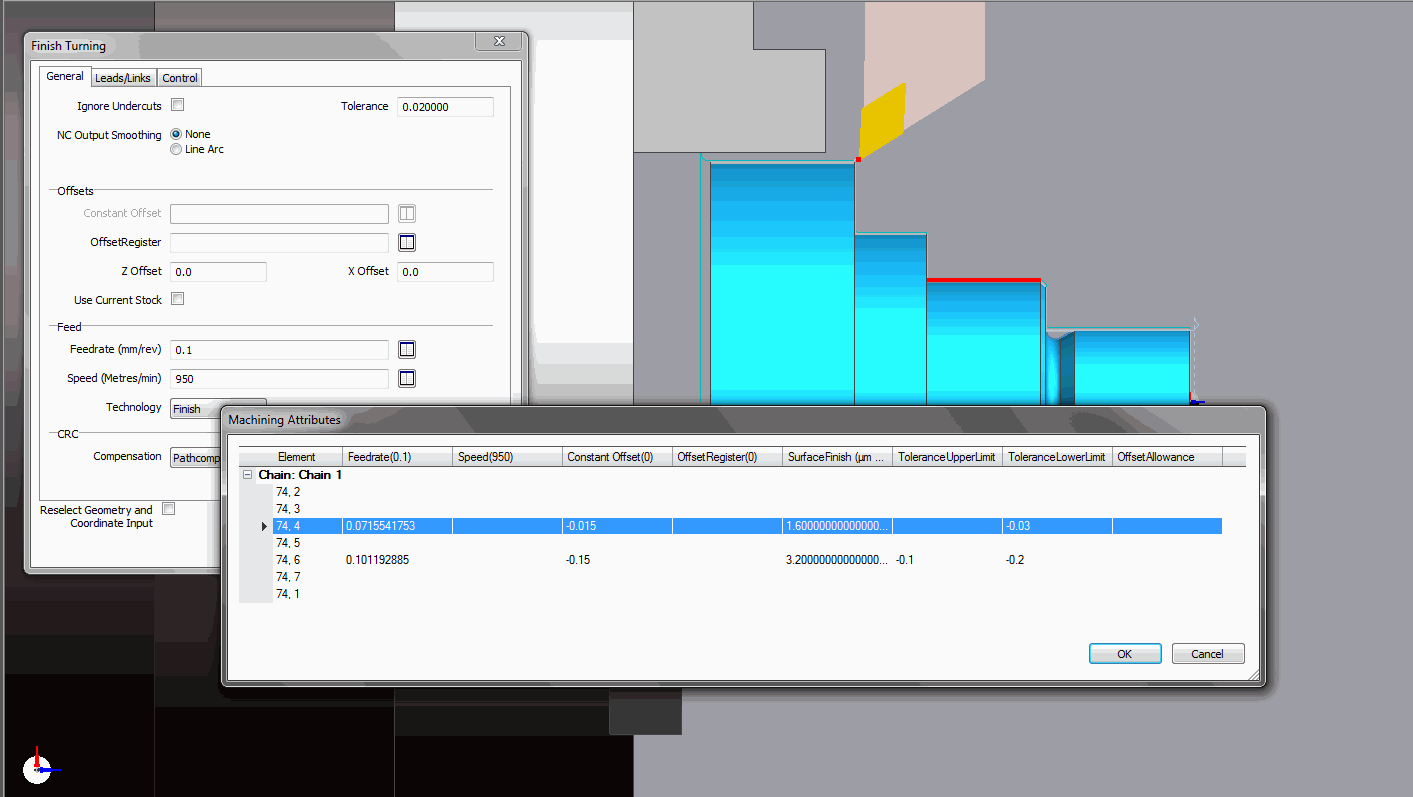Open the Control tab

pos(180,78)
